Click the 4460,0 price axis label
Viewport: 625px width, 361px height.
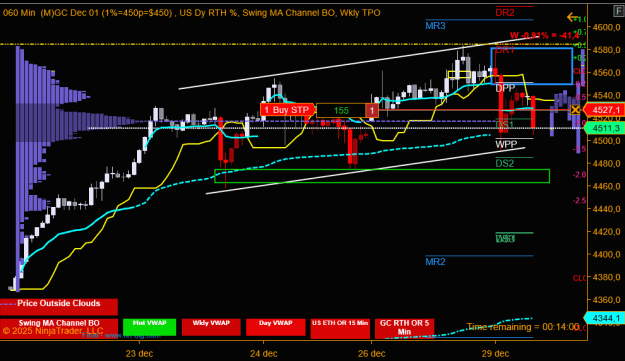pyautogui.click(x=606, y=186)
